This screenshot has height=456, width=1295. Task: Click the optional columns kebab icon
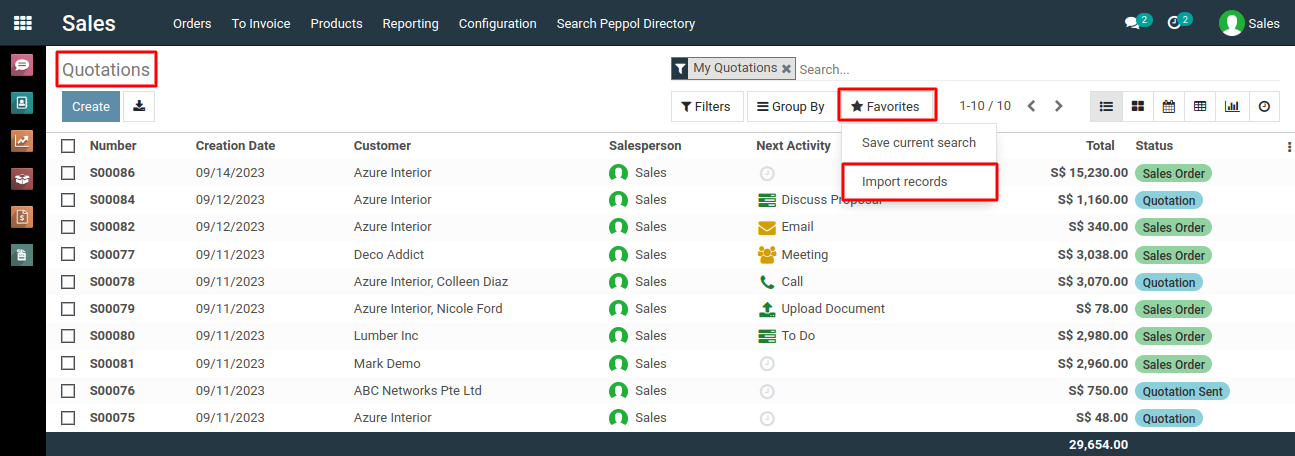[1288, 146]
